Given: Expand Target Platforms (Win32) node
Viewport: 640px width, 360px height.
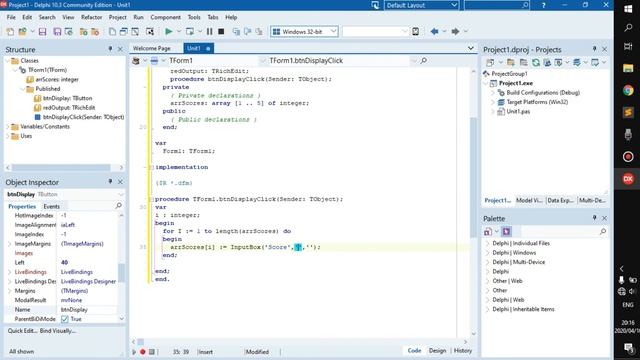Looking at the screenshot, I should tap(493, 102).
